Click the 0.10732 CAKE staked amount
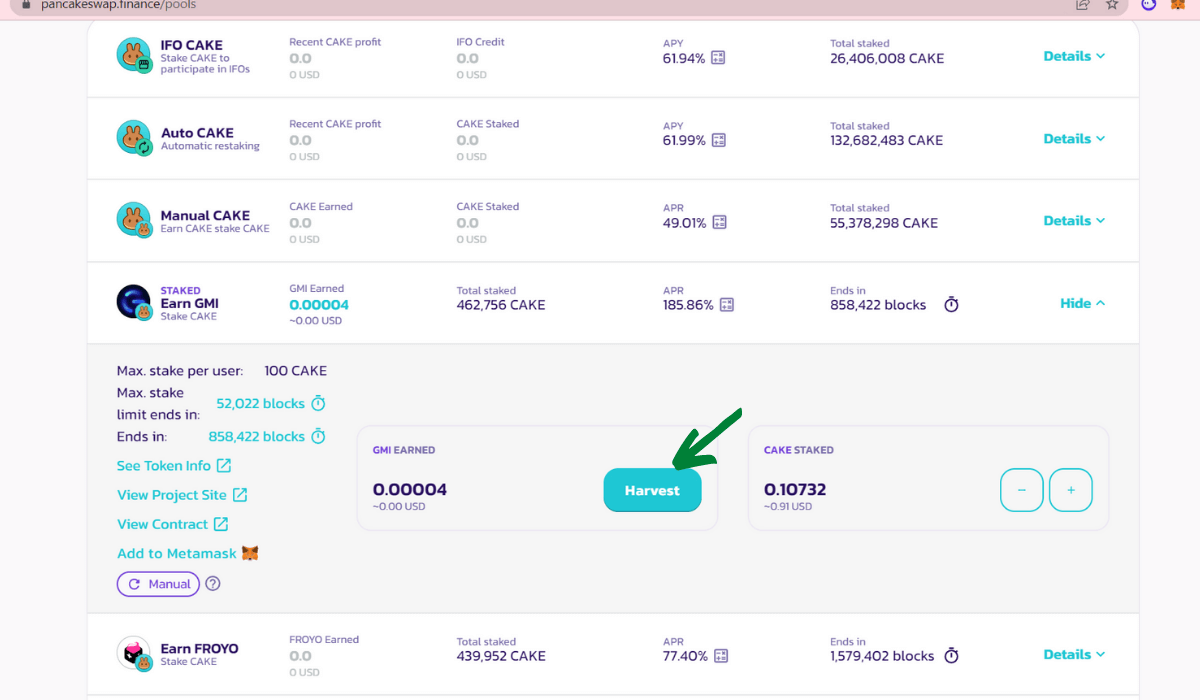The width and height of the screenshot is (1200, 700). (x=795, y=490)
